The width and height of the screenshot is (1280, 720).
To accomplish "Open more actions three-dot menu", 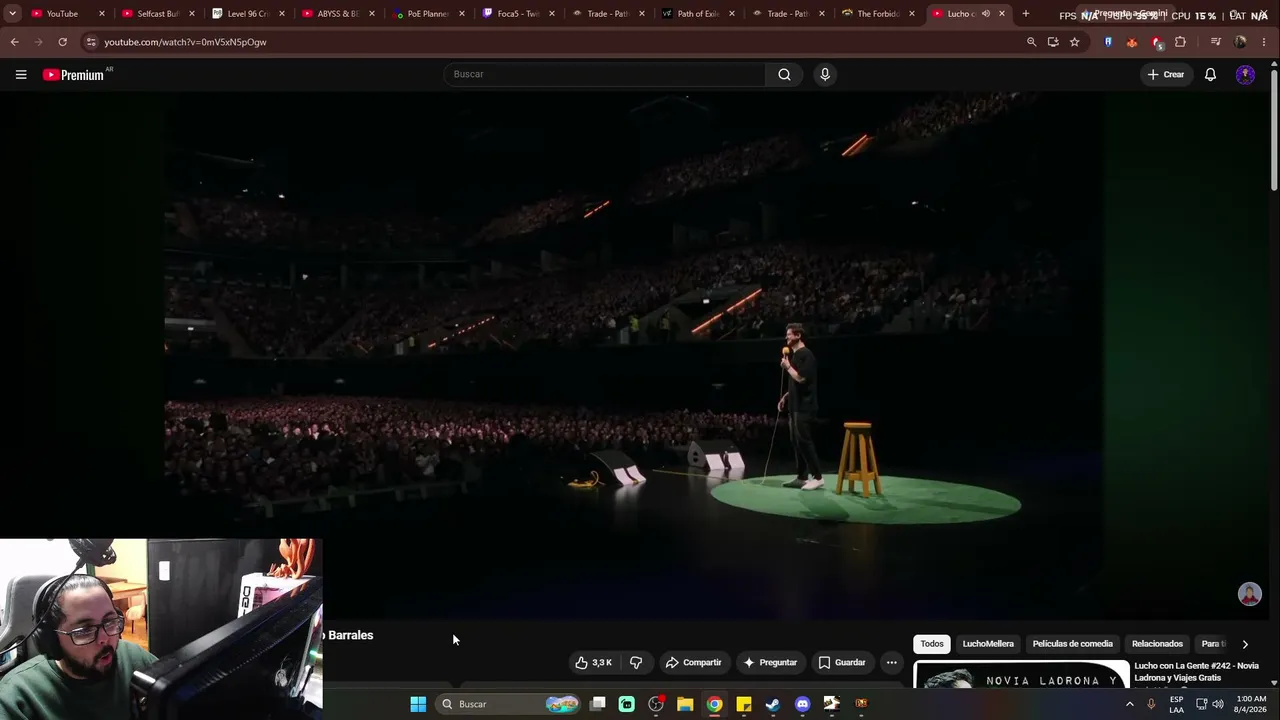I will (x=891, y=662).
